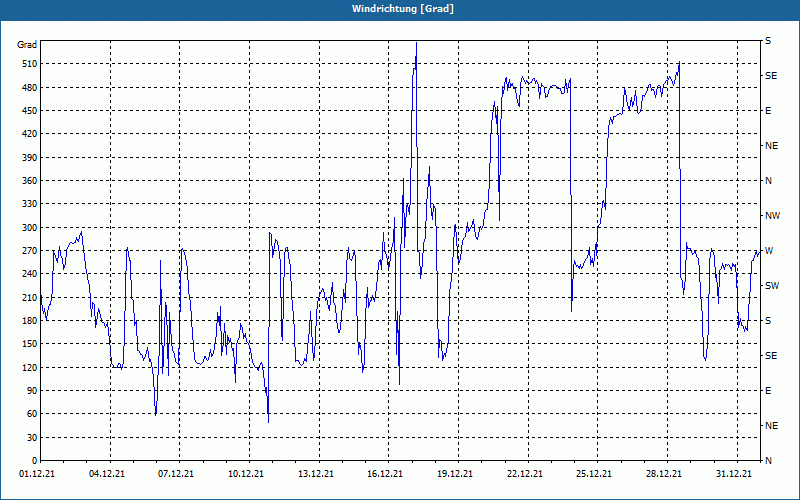Pick the 10.12.21 date label
This screenshot has width=800, height=500.
(x=246, y=474)
